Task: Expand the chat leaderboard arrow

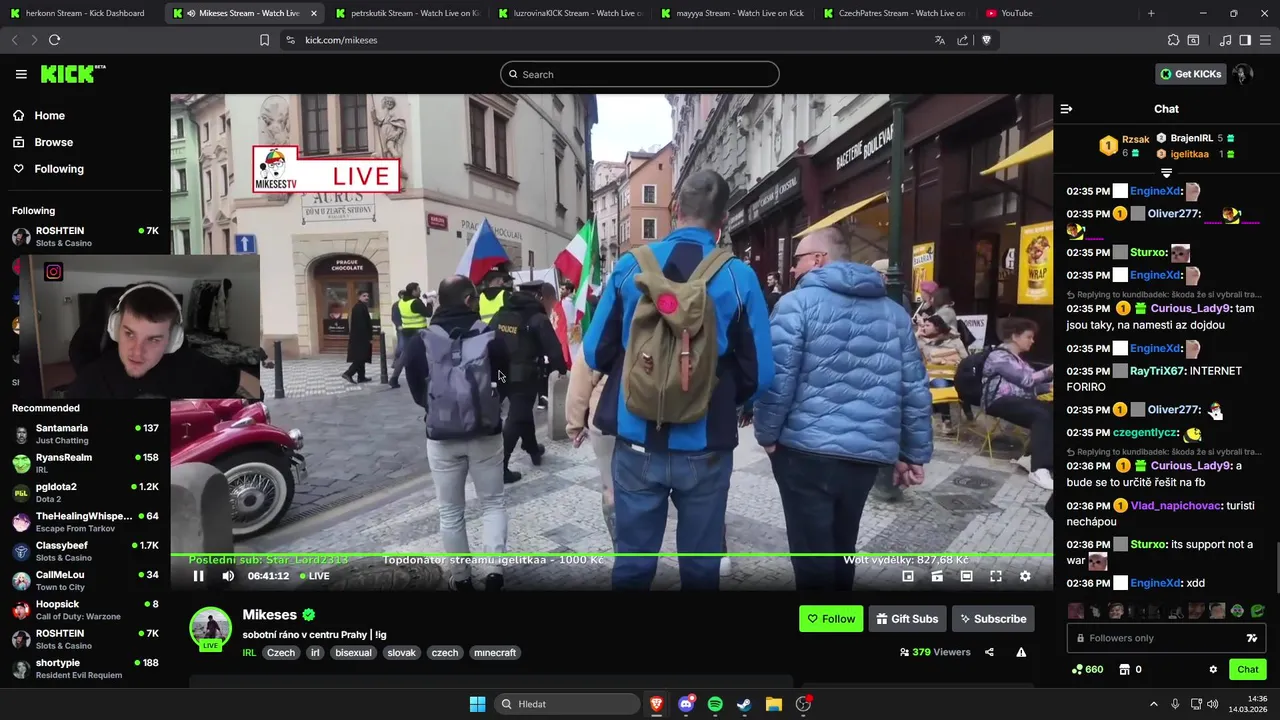Action: pos(1166,173)
